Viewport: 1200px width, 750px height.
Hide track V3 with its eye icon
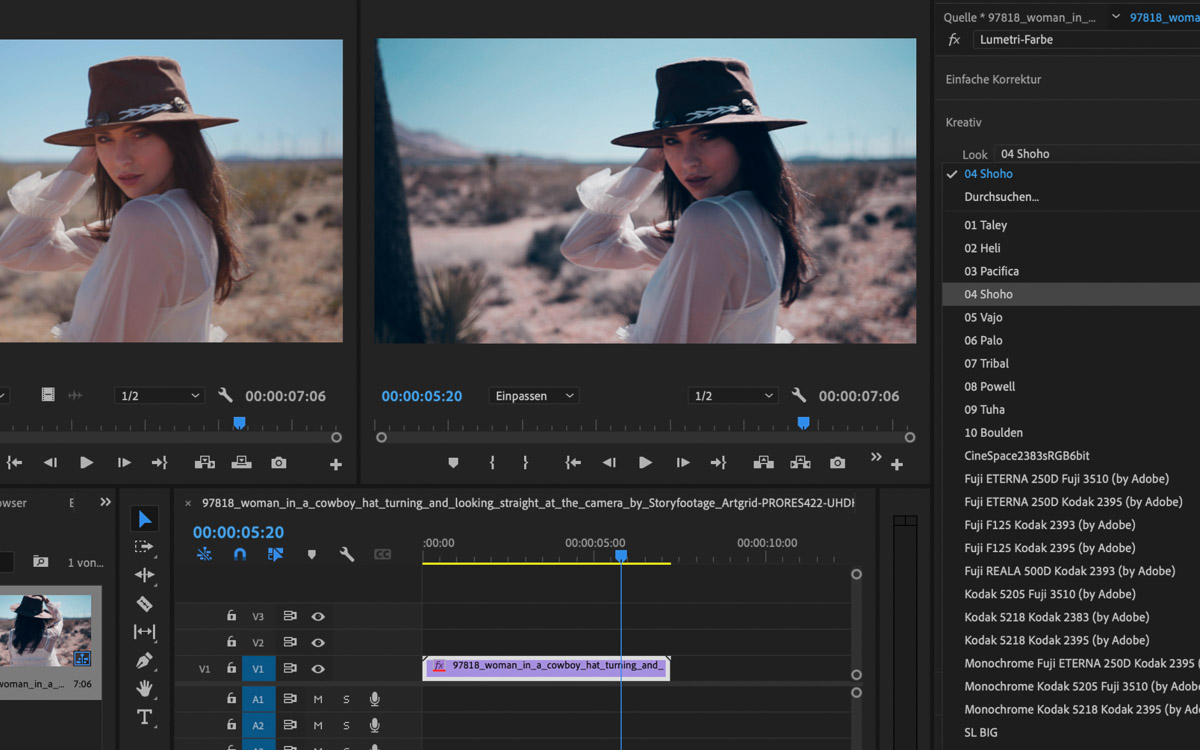[x=318, y=617]
